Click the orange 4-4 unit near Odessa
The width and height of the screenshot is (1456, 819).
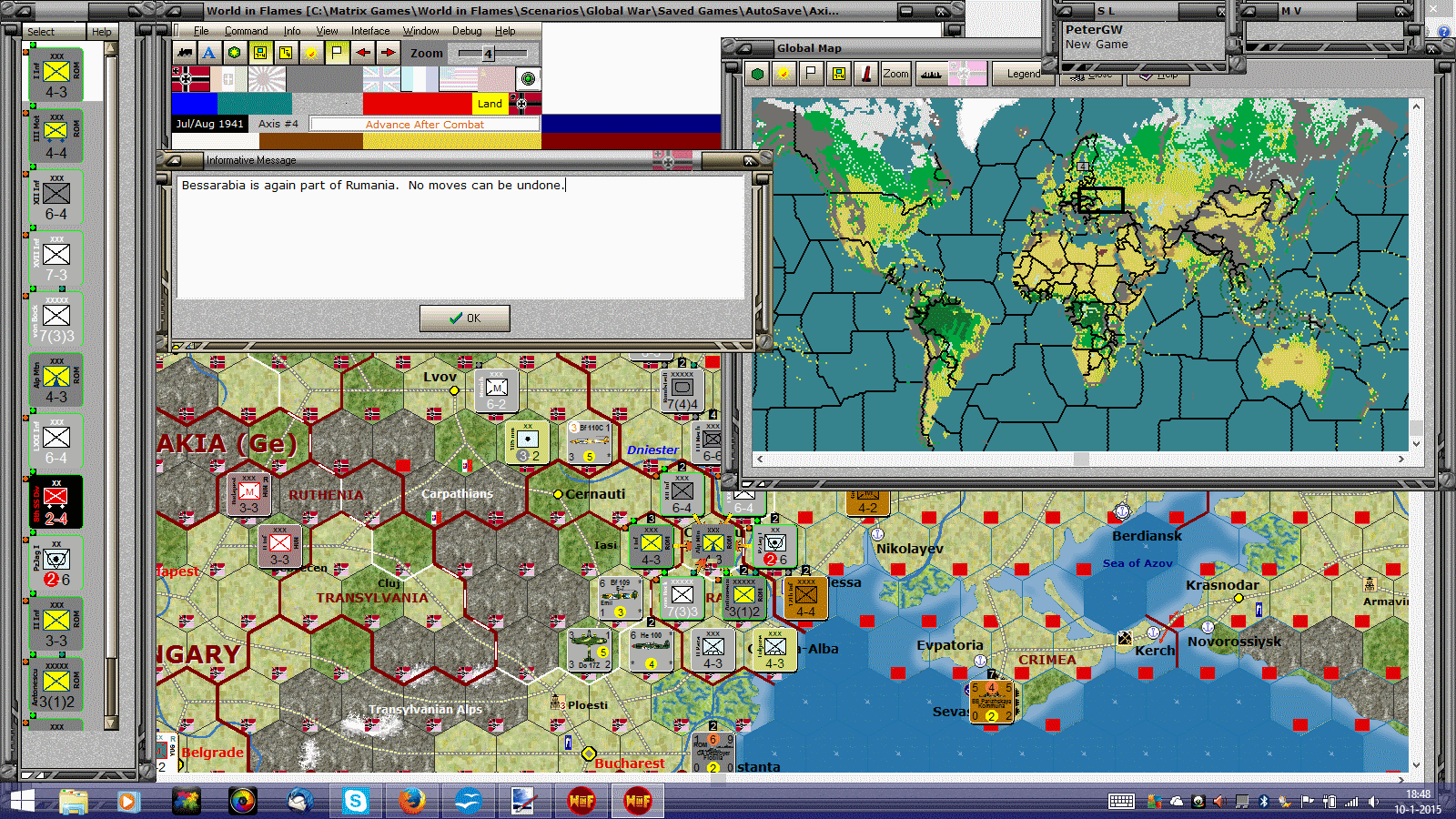805,597
